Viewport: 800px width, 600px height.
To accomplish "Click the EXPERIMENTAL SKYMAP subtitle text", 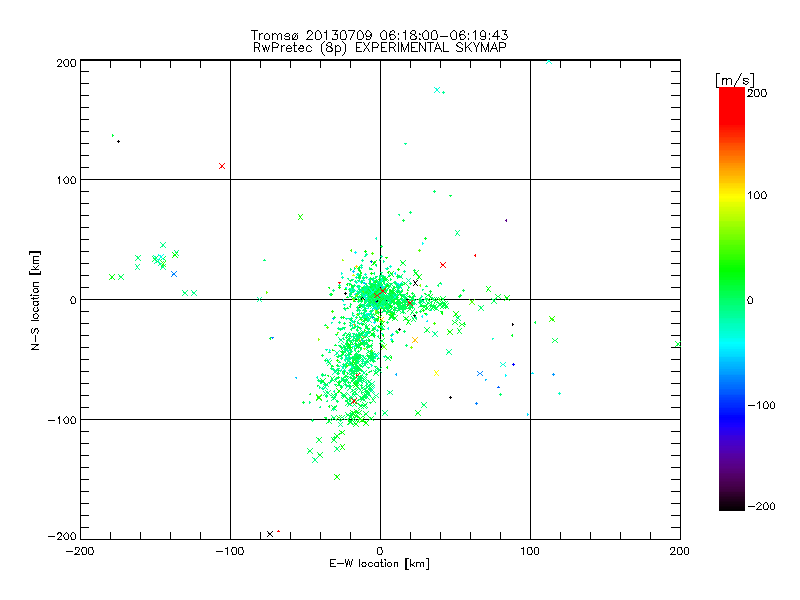I will [x=431, y=48].
